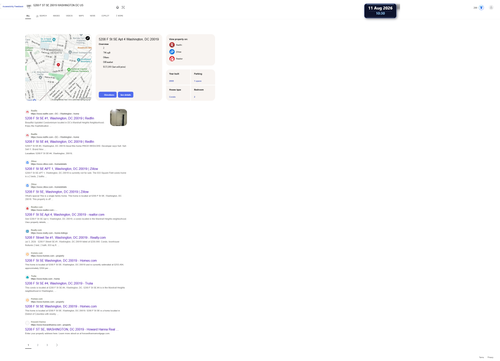Click the Bedrooms value link
500x361 pixels.
click(x=195, y=97)
